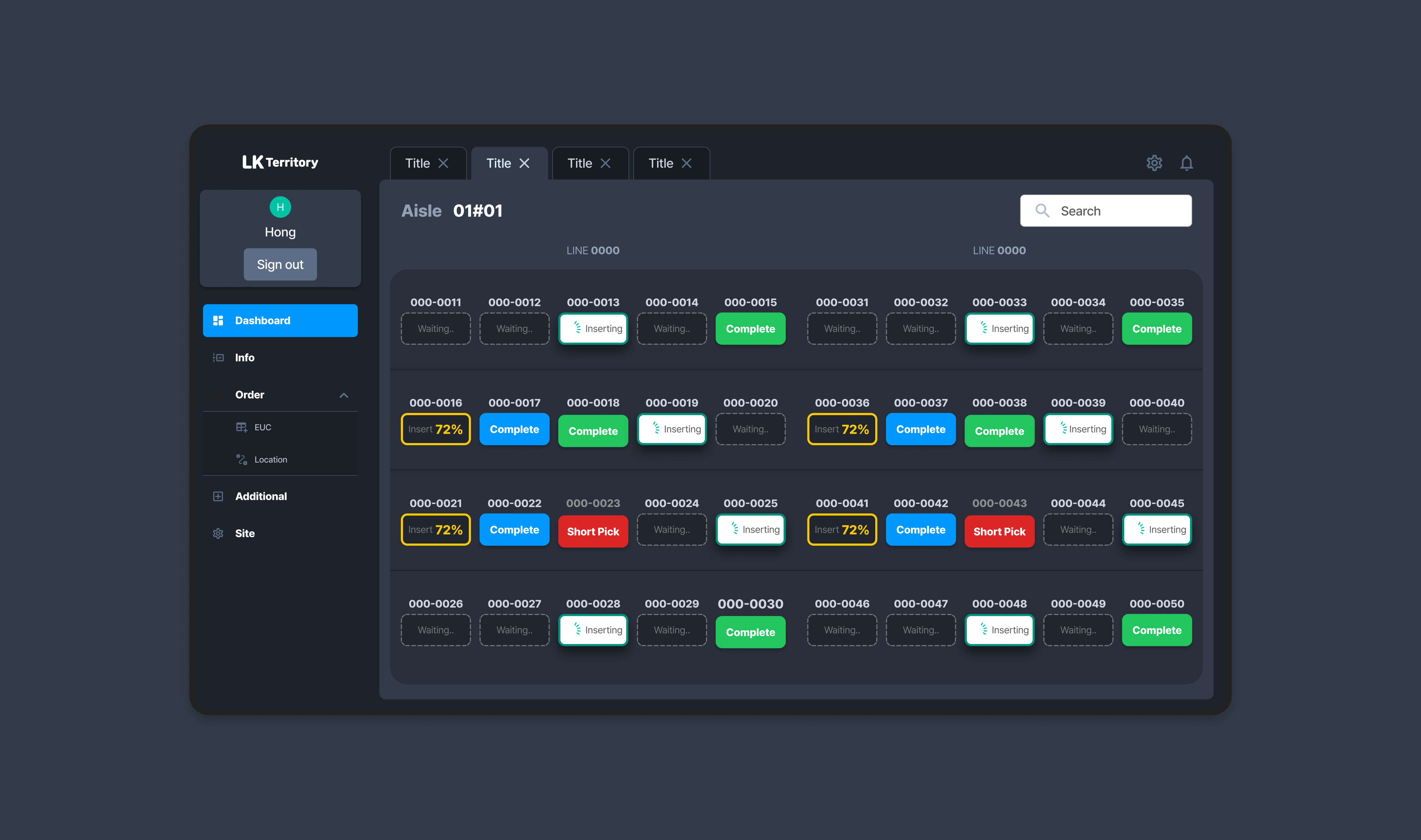Open Info in sidebar
The width and height of the screenshot is (1421, 840).
(280, 358)
